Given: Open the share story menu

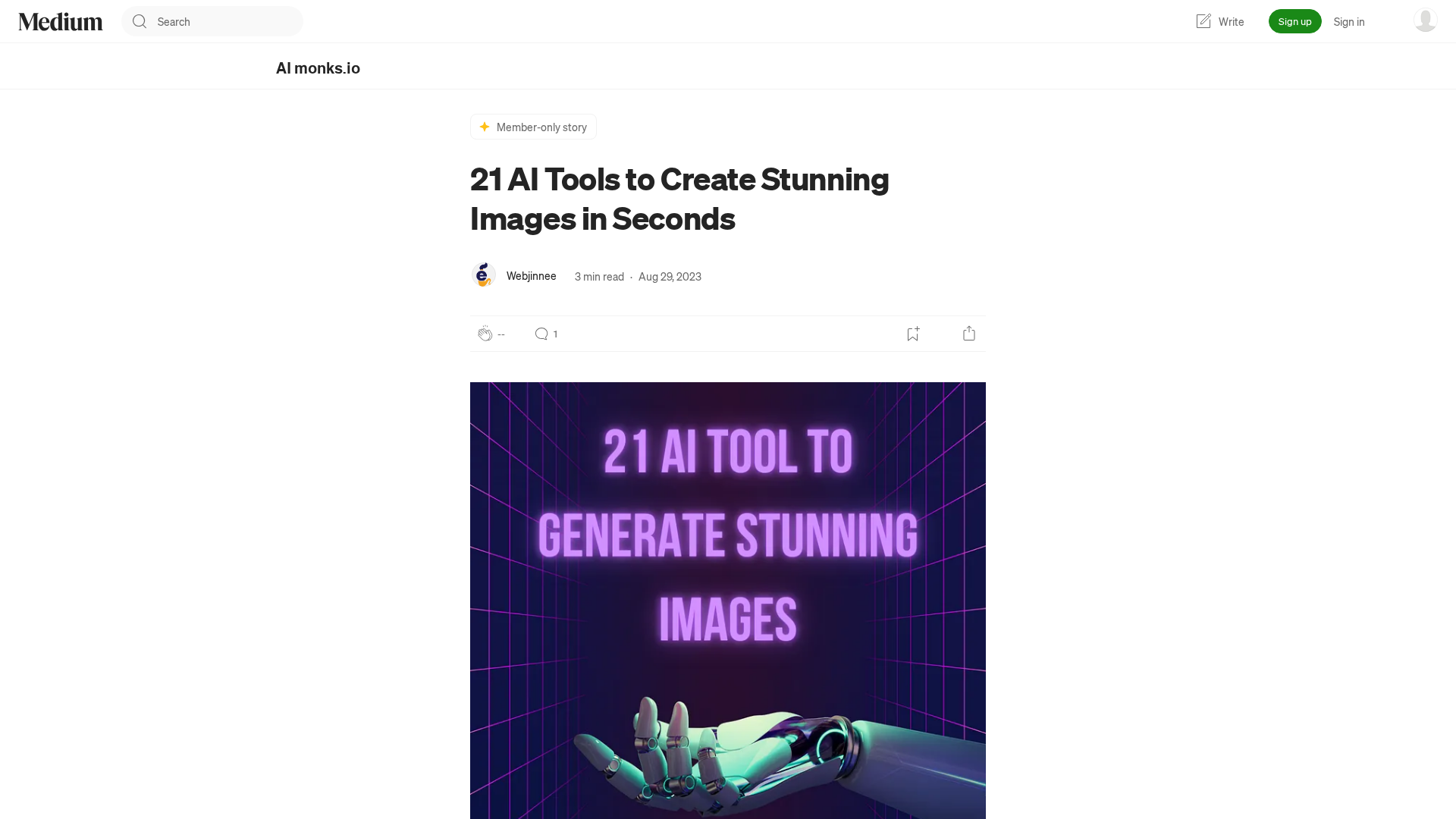Looking at the screenshot, I should coord(969,334).
